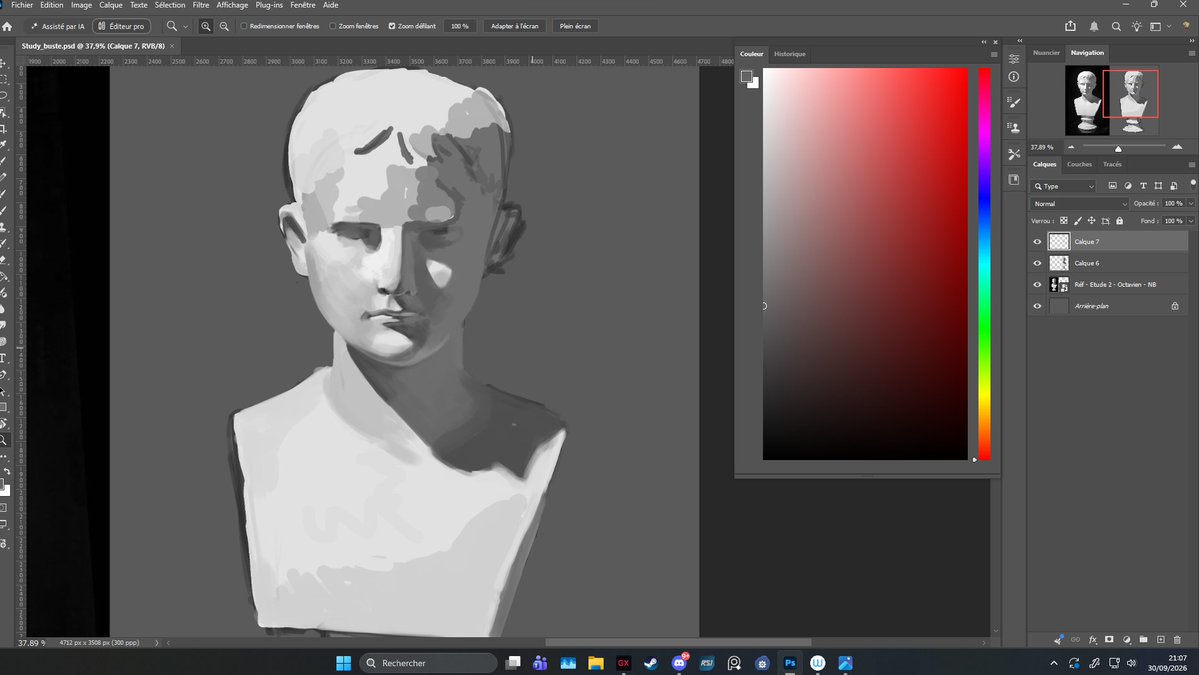Viewport: 1199px width, 675px height.
Task: Create new adjustment layer from half-circle icon
Action: tap(1126, 640)
